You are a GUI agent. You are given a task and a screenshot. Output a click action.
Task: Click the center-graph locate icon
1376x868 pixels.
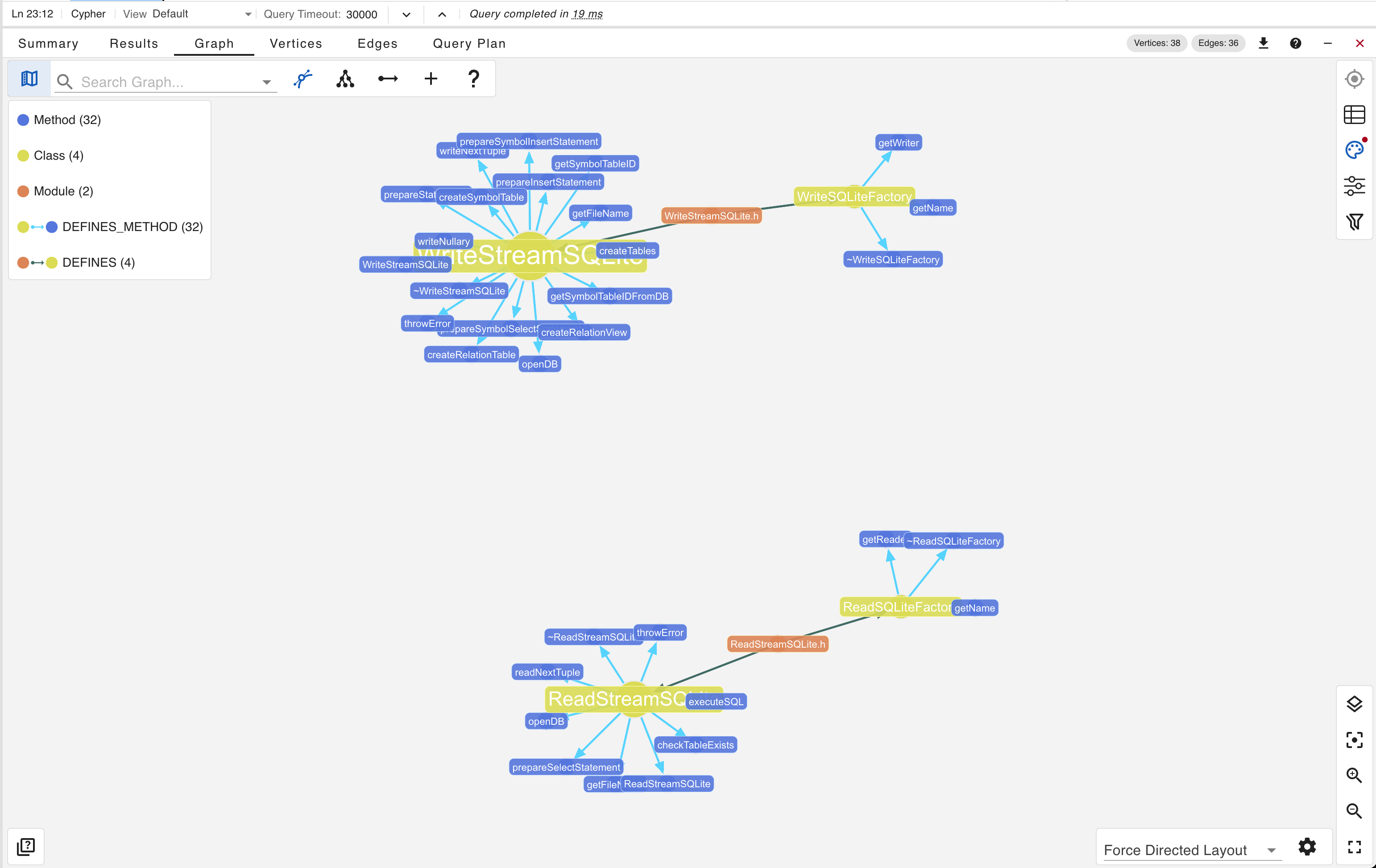click(x=1354, y=79)
